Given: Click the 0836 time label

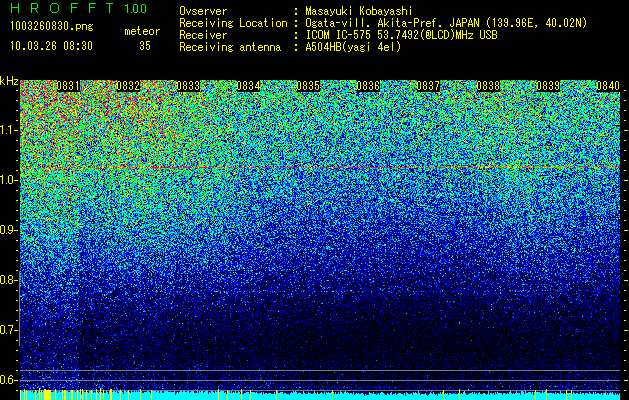Looking at the screenshot, I should click(368, 86).
